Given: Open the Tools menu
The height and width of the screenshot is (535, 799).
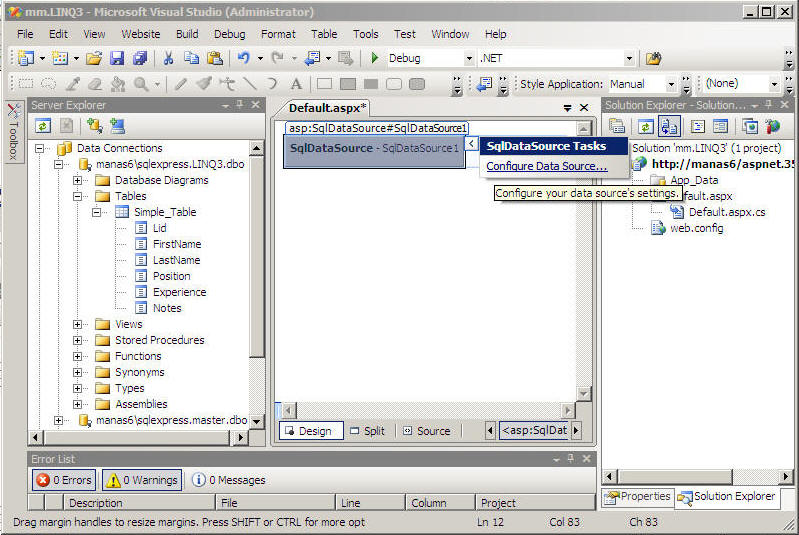Looking at the screenshot, I should (x=366, y=34).
